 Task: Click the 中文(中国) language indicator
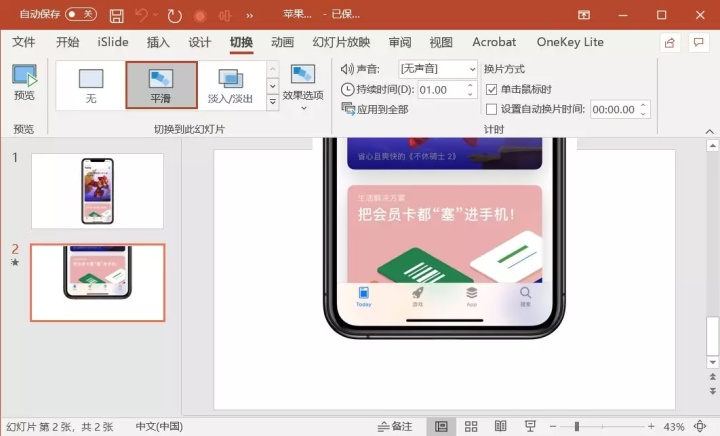[159, 427]
